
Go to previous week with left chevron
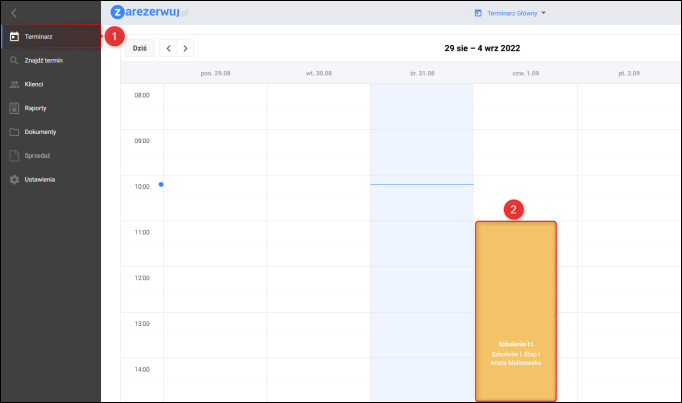168,48
